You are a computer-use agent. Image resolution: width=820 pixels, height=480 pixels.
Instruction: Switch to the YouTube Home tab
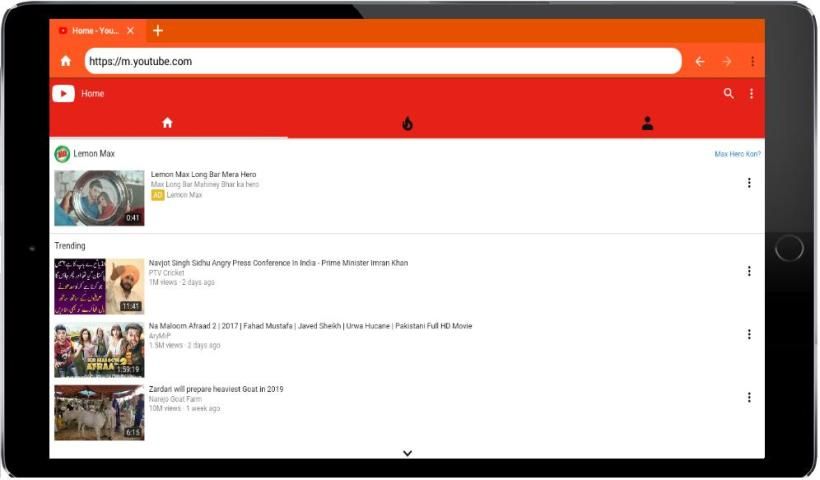point(167,123)
